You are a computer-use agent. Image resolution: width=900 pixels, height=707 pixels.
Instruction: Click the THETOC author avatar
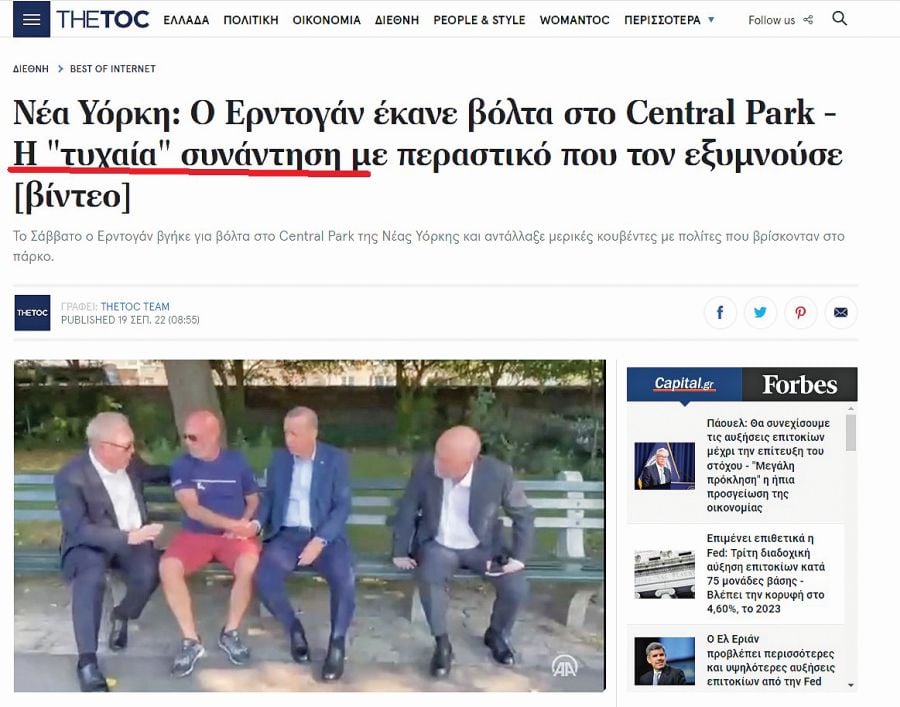point(32,313)
